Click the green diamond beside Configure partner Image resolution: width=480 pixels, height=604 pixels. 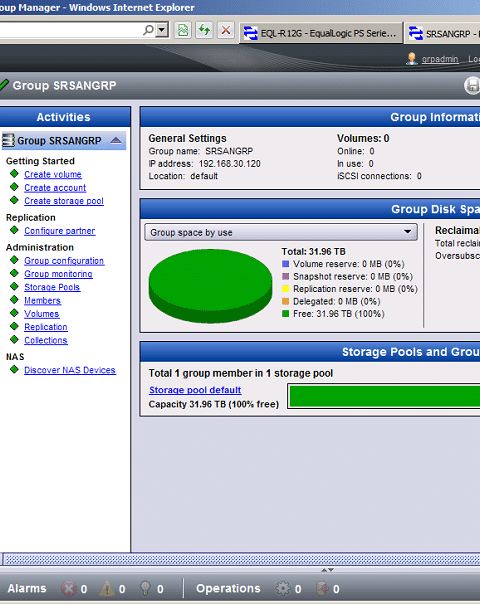(14, 230)
